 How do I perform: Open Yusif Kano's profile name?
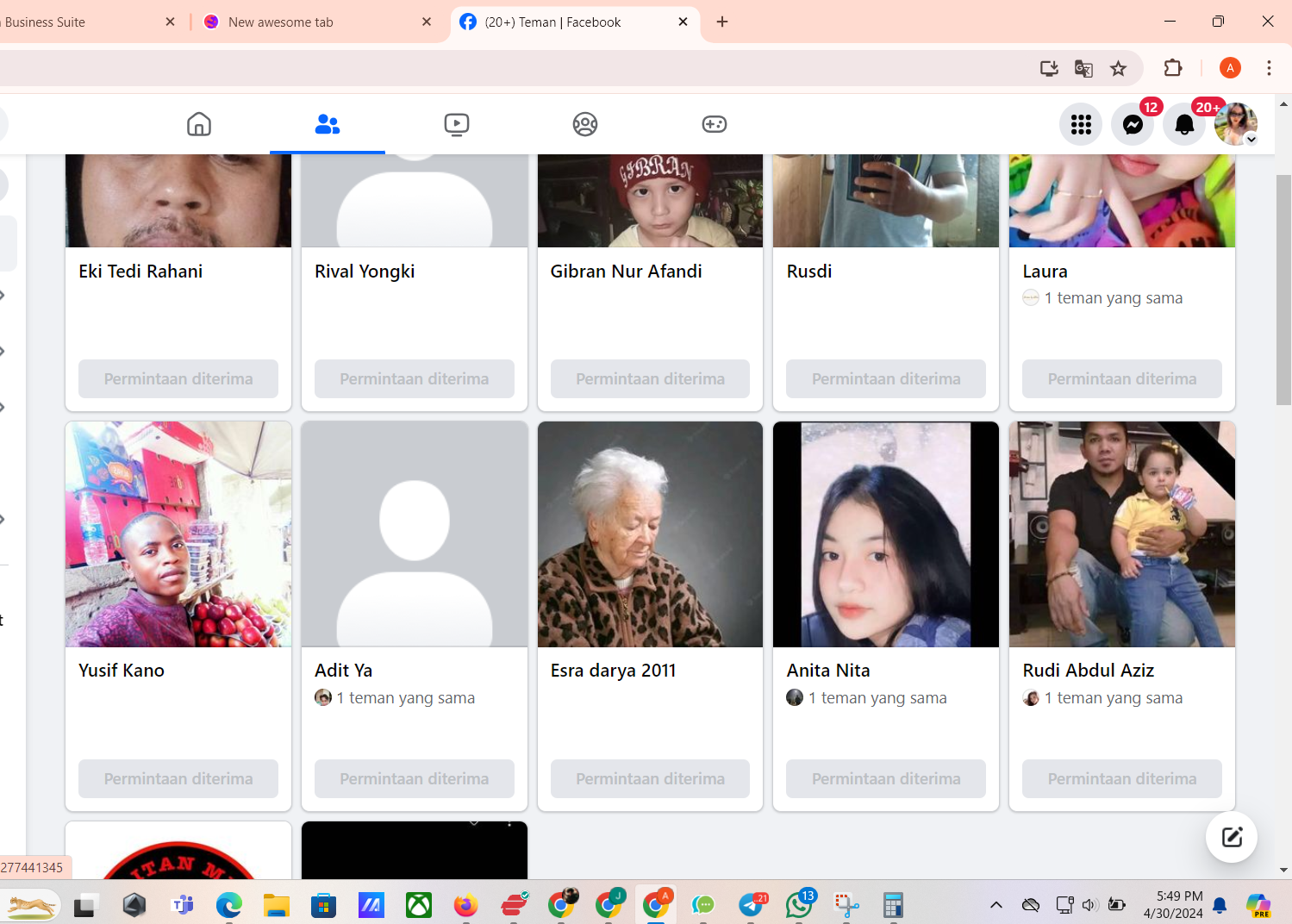click(x=122, y=671)
